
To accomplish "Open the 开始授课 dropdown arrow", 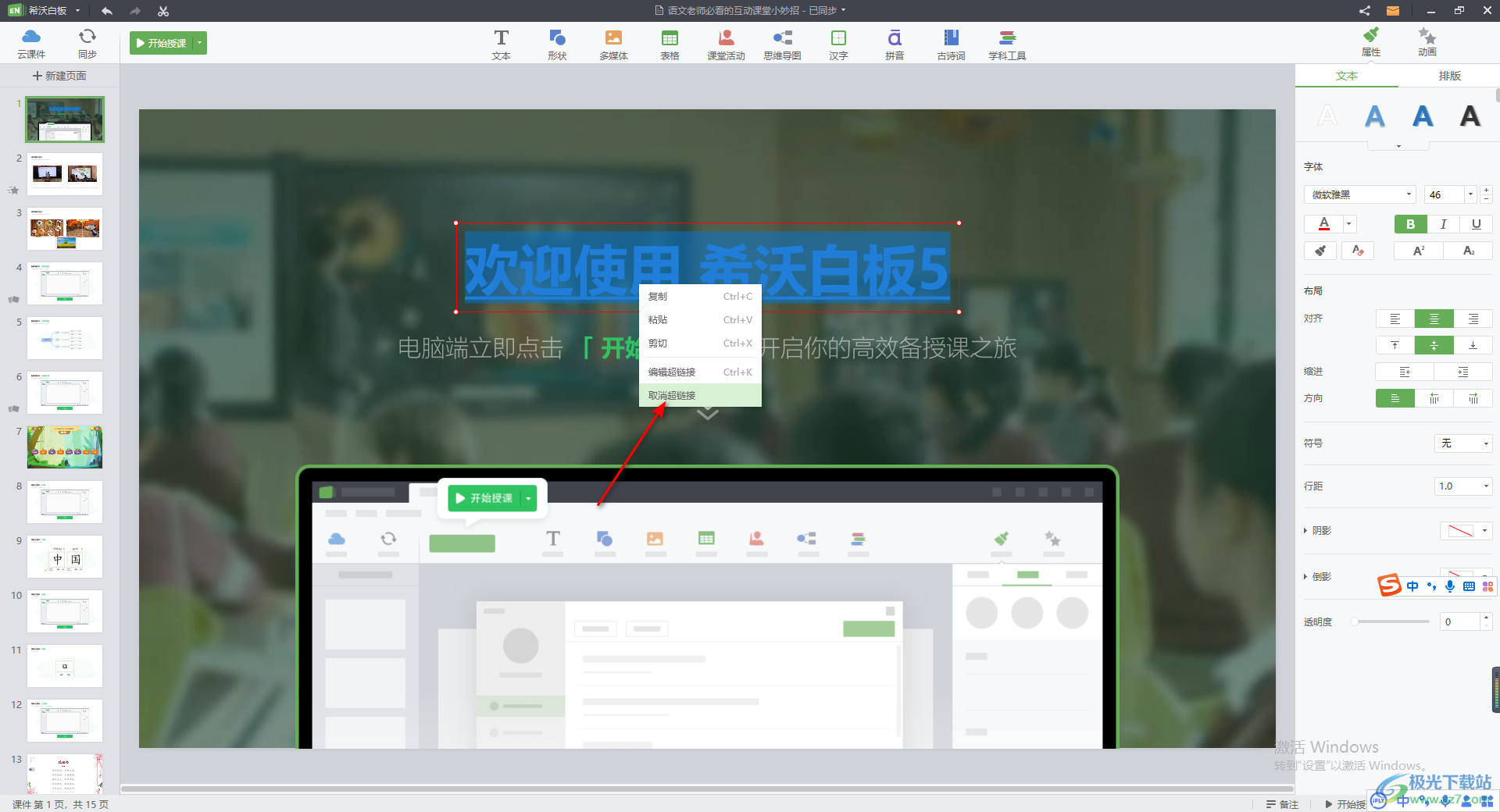I will tap(200, 43).
